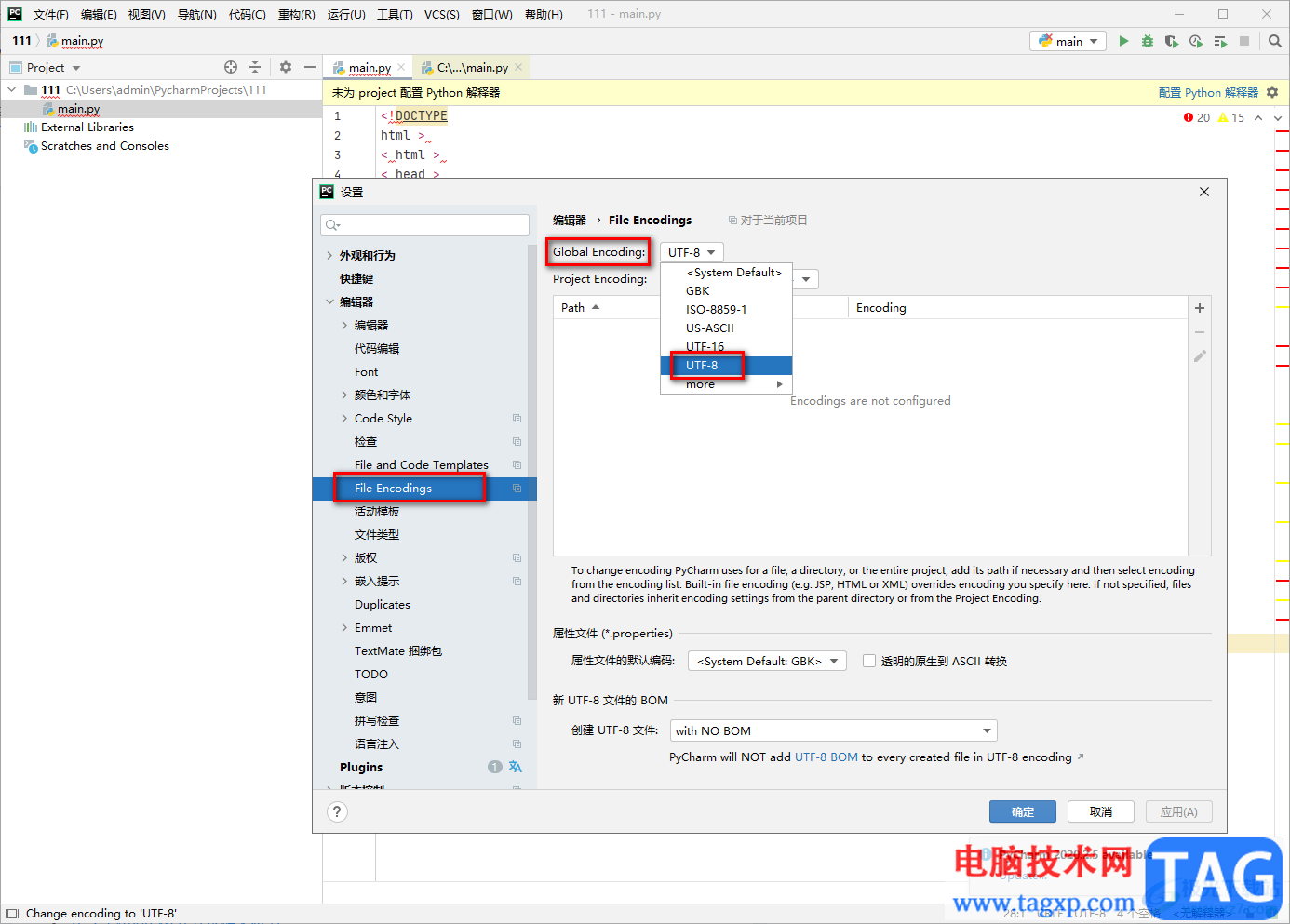The height and width of the screenshot is (924, 1290).
Task: Expand the Code Style settings node
Action: [x=344, y=419]
